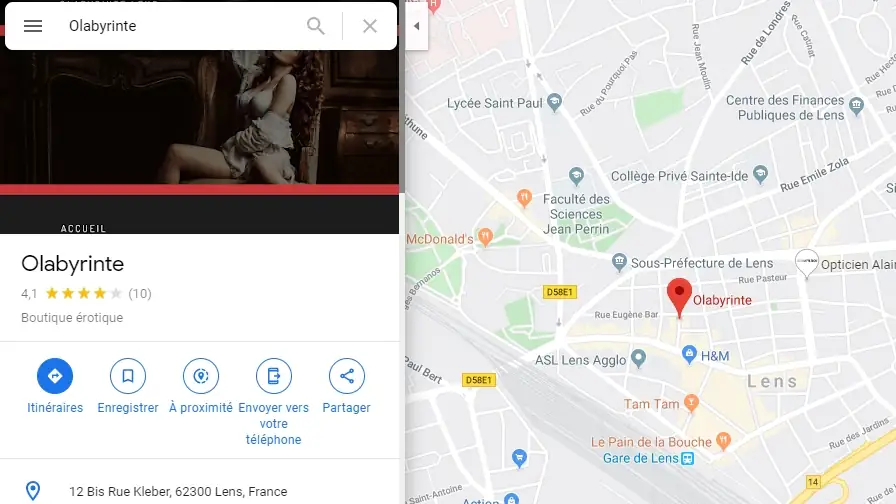896x504 pixels.
Task: Select Sous-Préfecture de Lens marker
Action: coord(619,262)
